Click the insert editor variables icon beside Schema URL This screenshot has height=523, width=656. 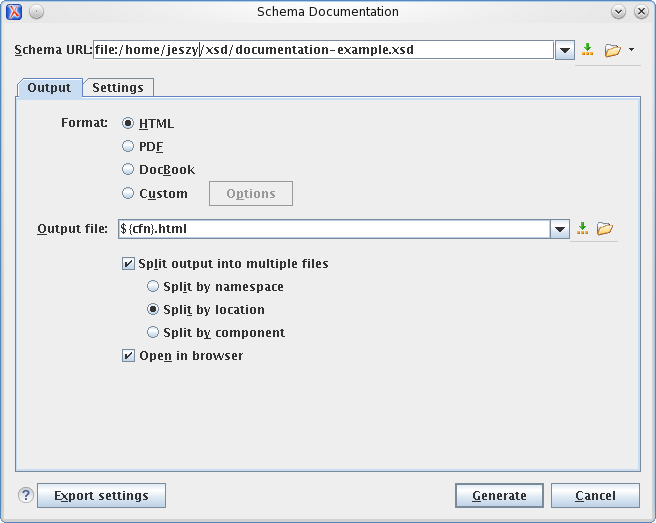(588, 50)
